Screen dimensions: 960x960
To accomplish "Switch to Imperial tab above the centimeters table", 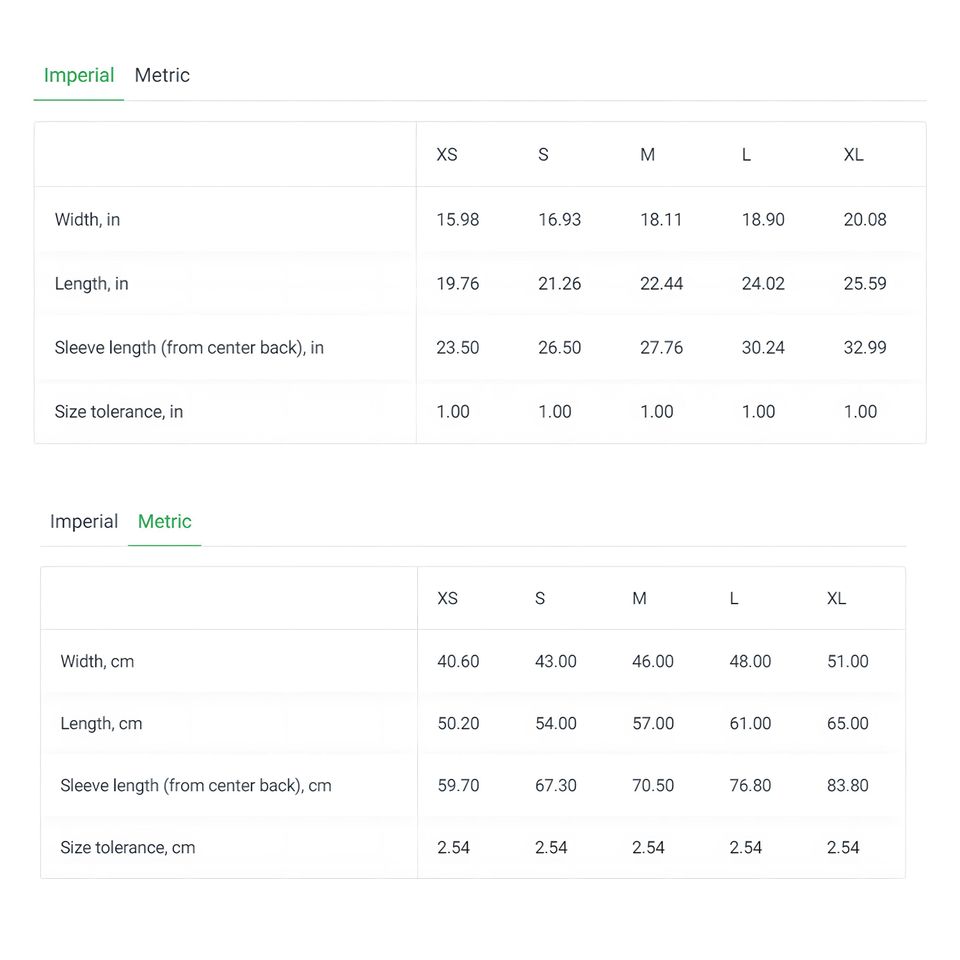I will point(84,522).
